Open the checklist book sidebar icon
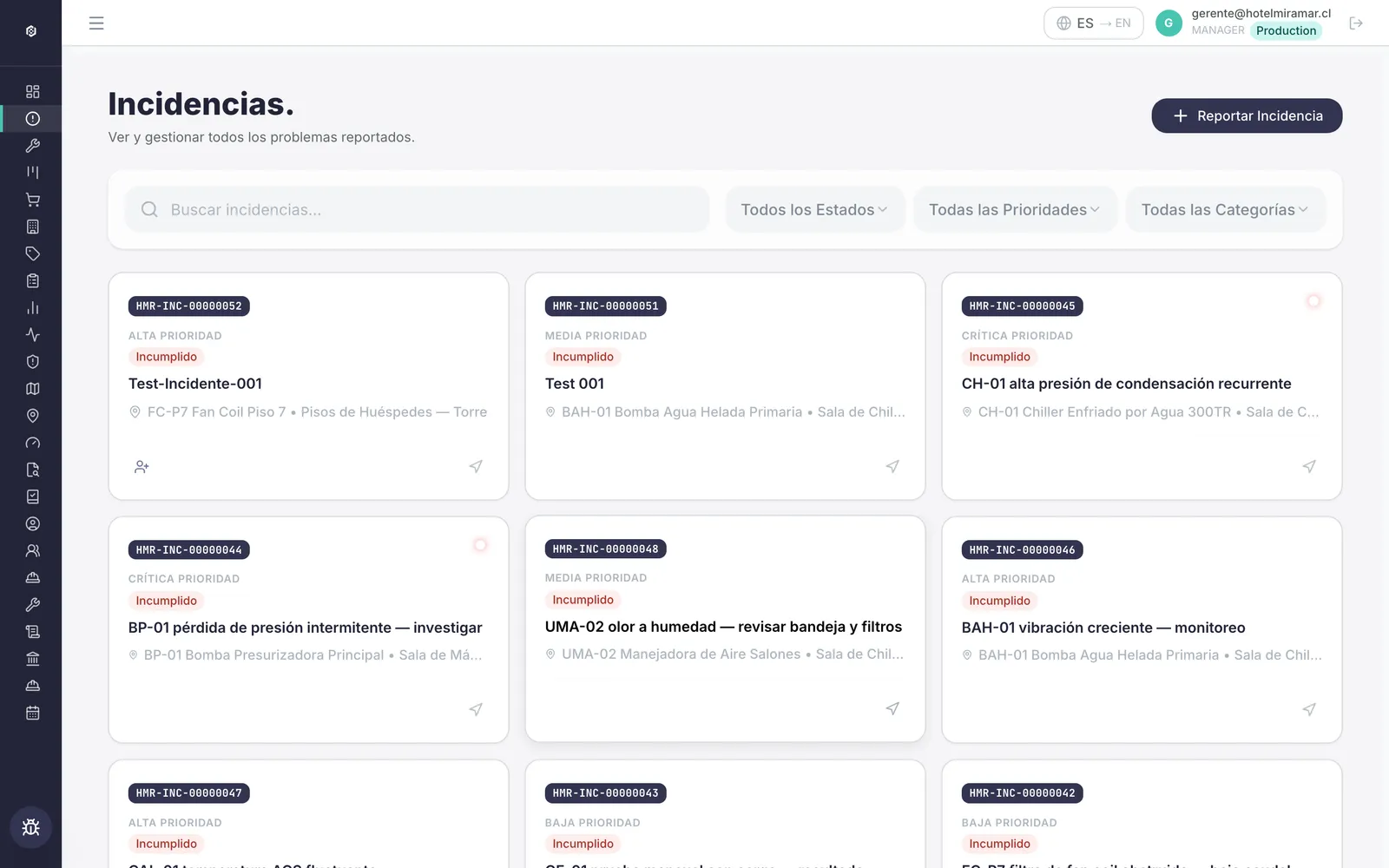 coord(32,496)
